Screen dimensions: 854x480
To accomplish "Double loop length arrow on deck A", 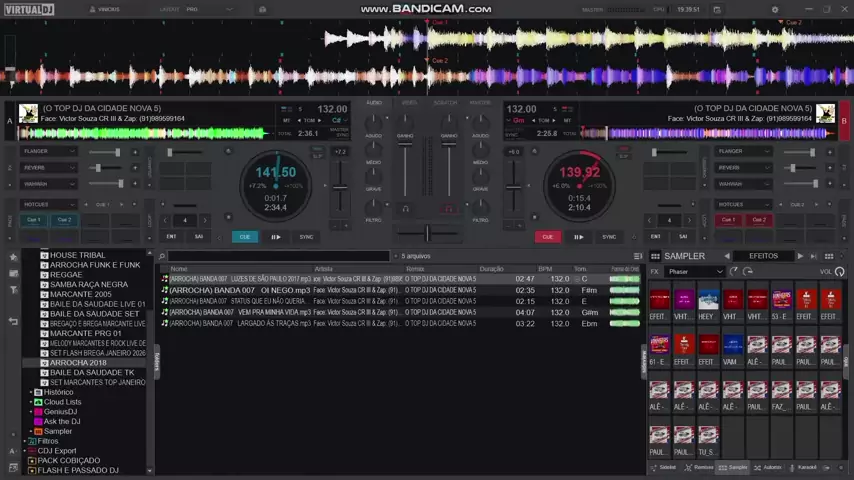I will (x=206, y=220).
